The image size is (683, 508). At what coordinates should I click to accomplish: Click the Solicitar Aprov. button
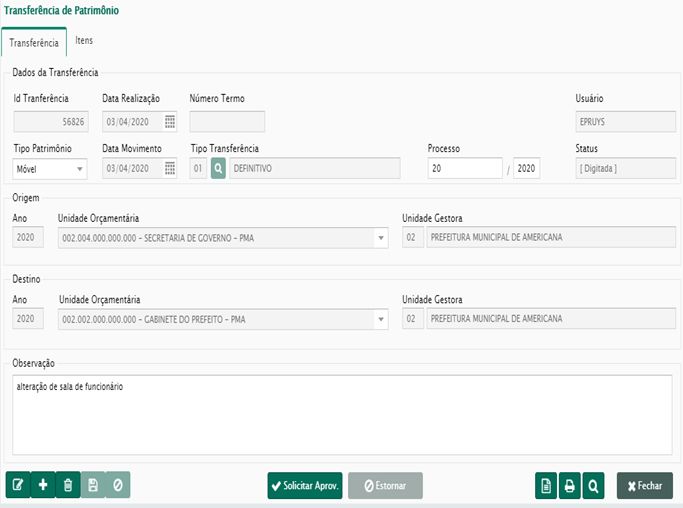[305, 485]
